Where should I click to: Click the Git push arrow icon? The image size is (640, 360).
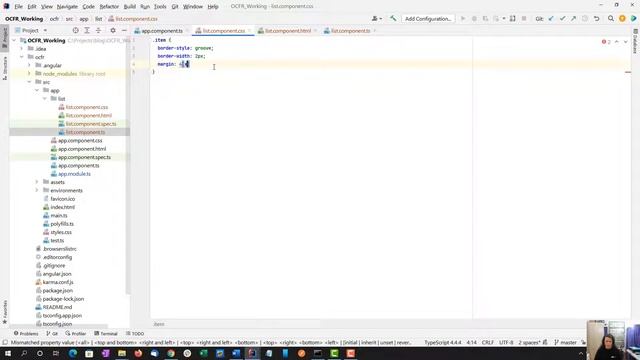pos(573,18)
